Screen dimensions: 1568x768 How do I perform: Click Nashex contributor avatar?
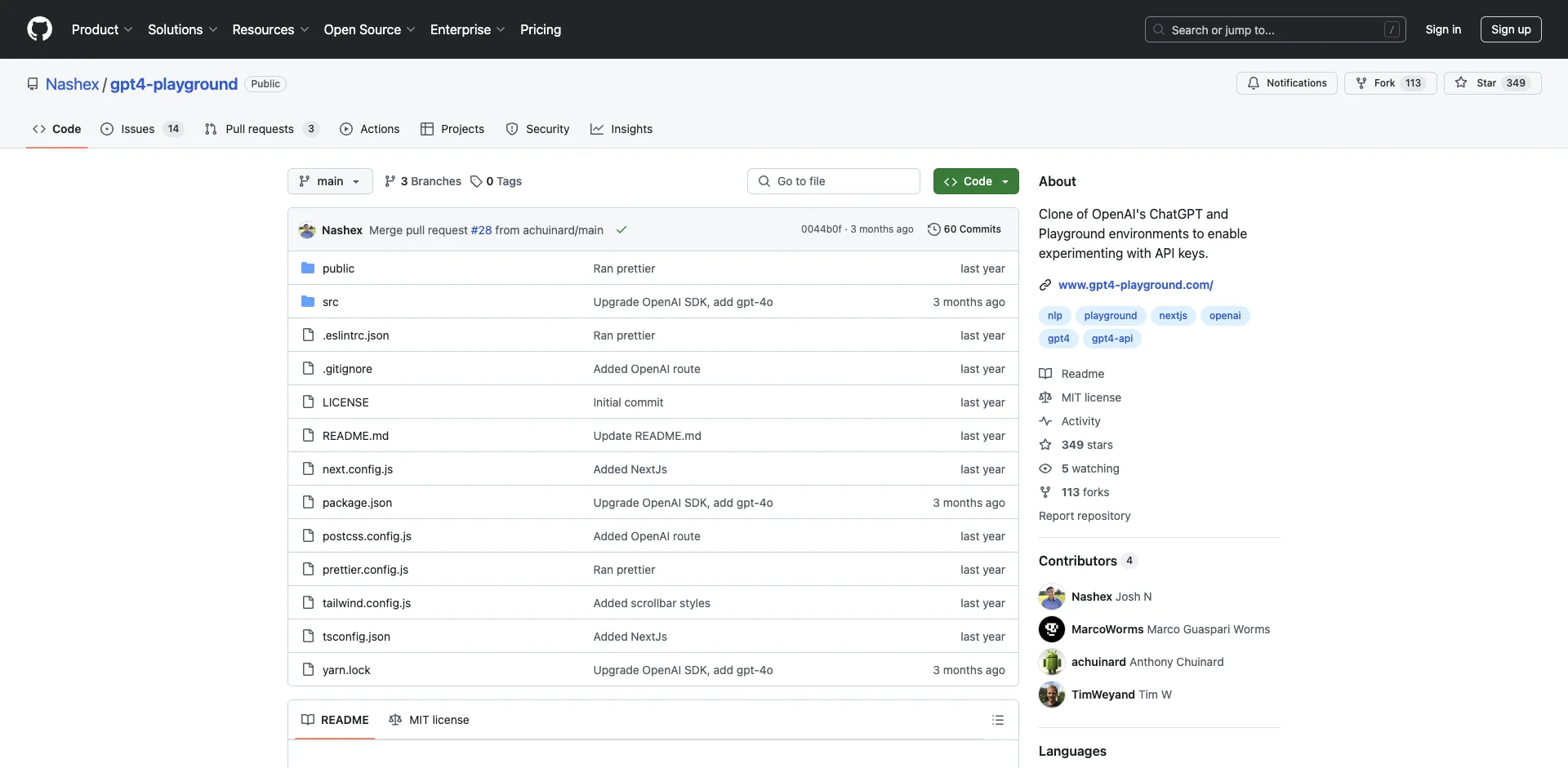point(1052,597)
